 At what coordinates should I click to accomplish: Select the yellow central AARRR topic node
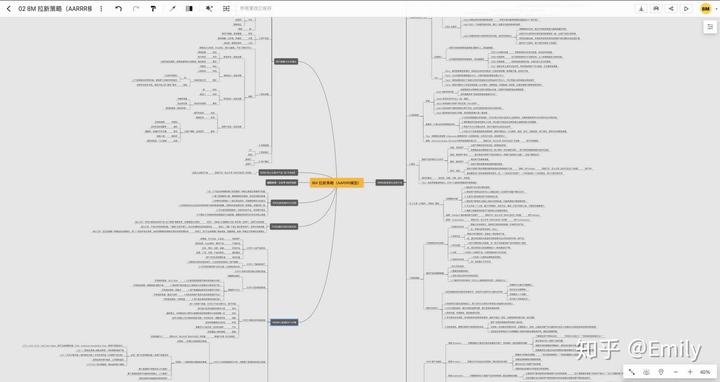pyautogui.click(x=337, y=183)
